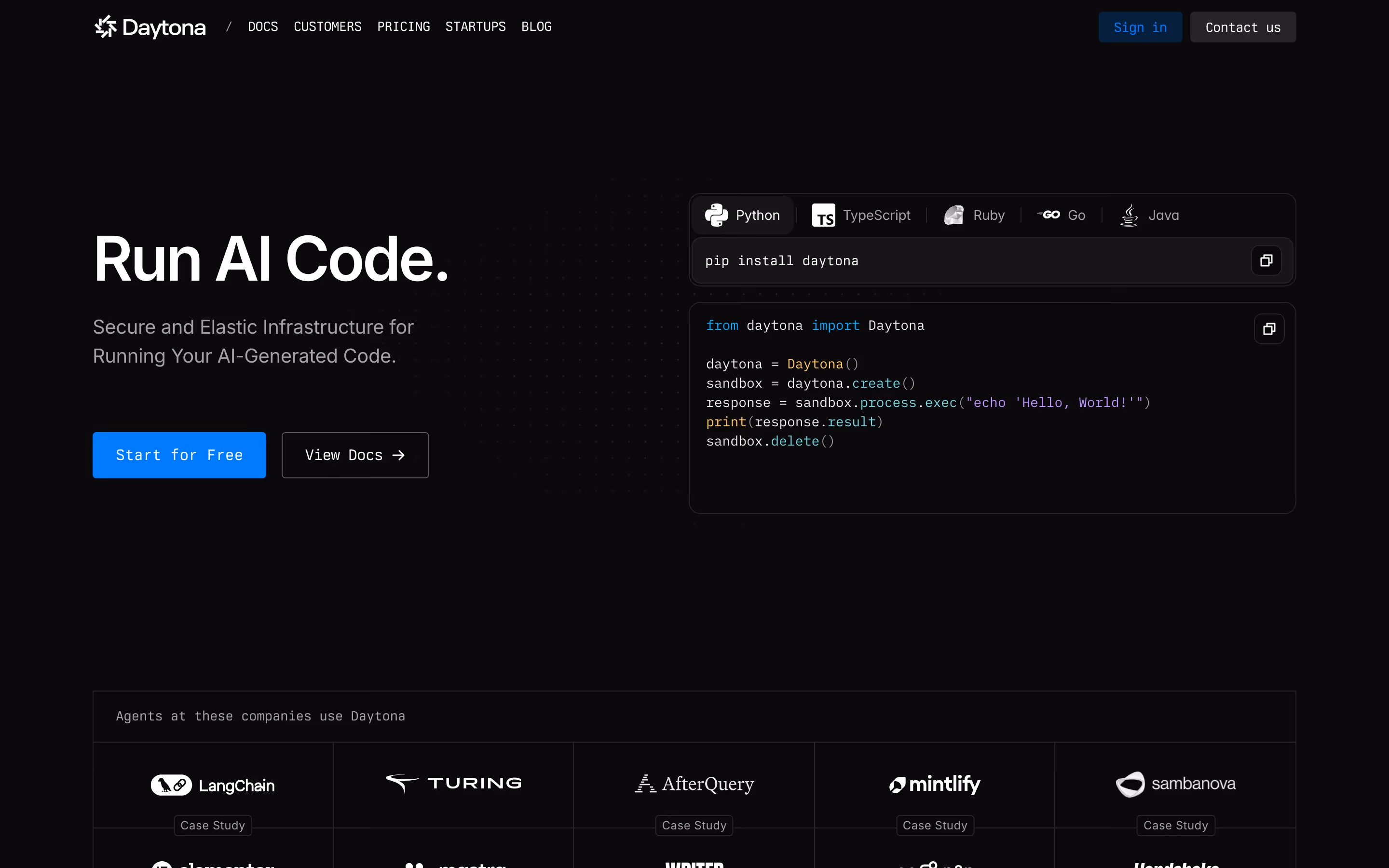
Task: Switch to the Java tab label
Action: click(1163, 215)
